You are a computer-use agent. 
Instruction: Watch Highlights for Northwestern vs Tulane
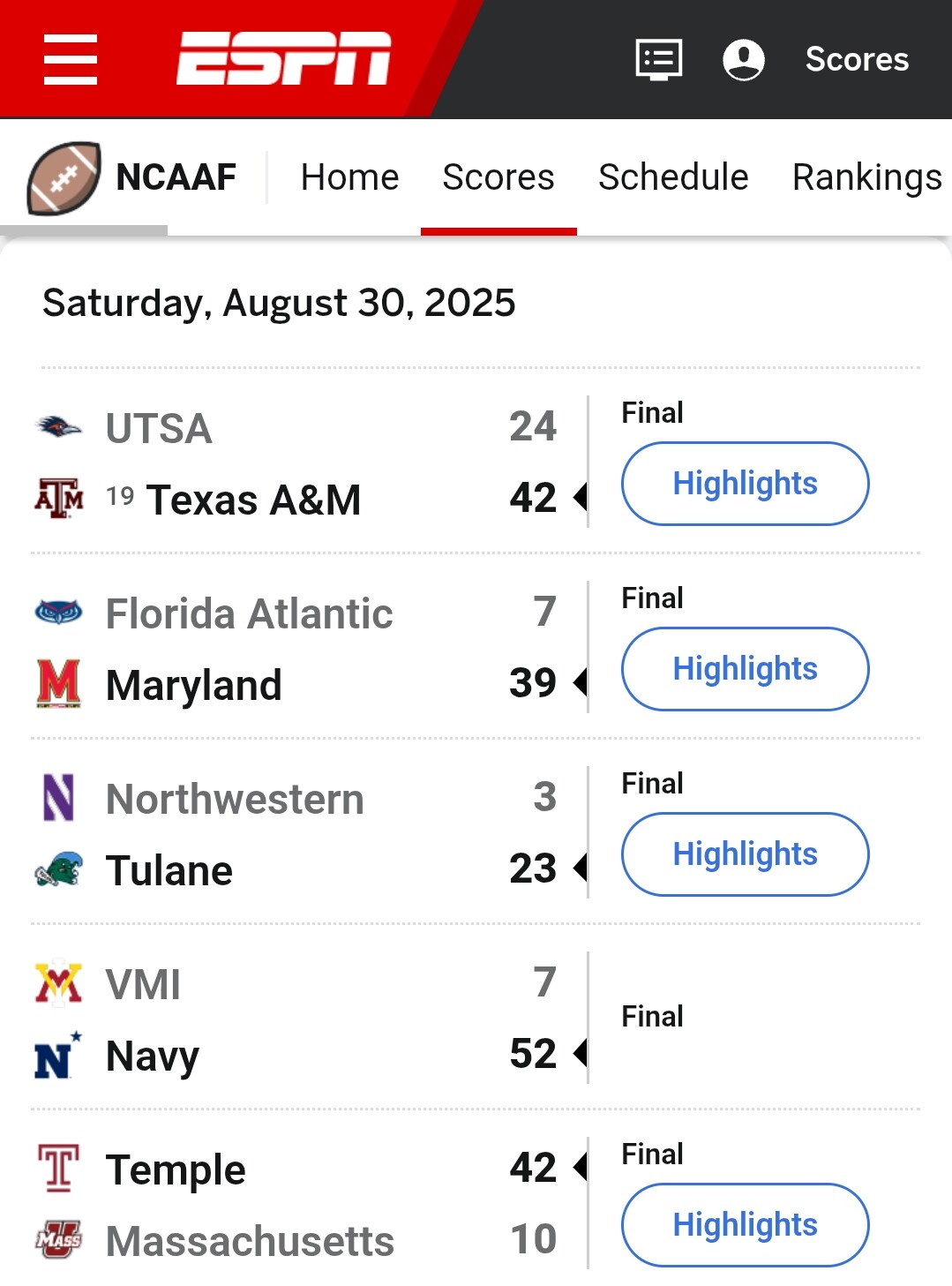(x=745, y=854)
